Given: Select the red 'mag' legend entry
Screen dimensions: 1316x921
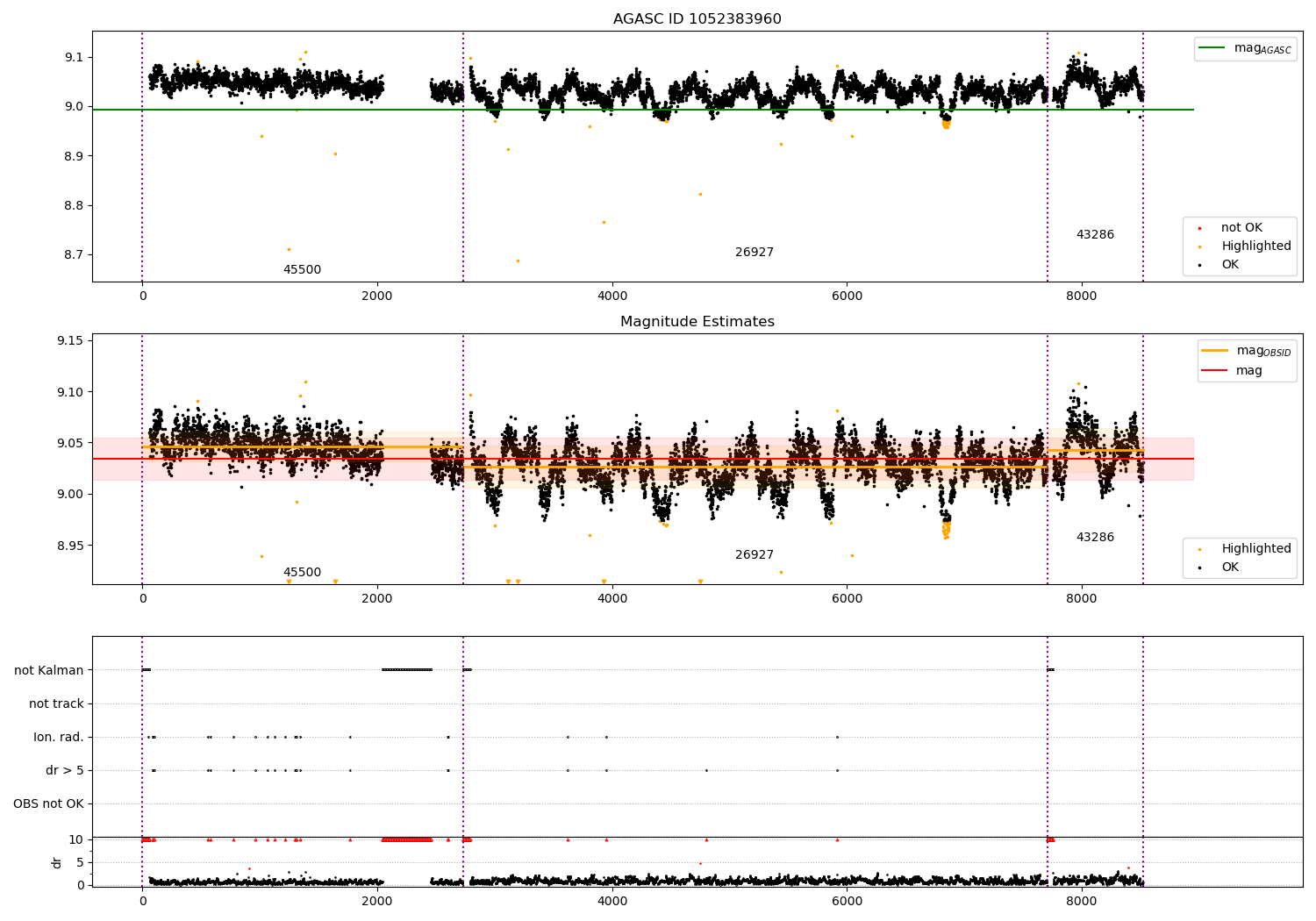Looking at the screenshot, I should point(1232,370).
